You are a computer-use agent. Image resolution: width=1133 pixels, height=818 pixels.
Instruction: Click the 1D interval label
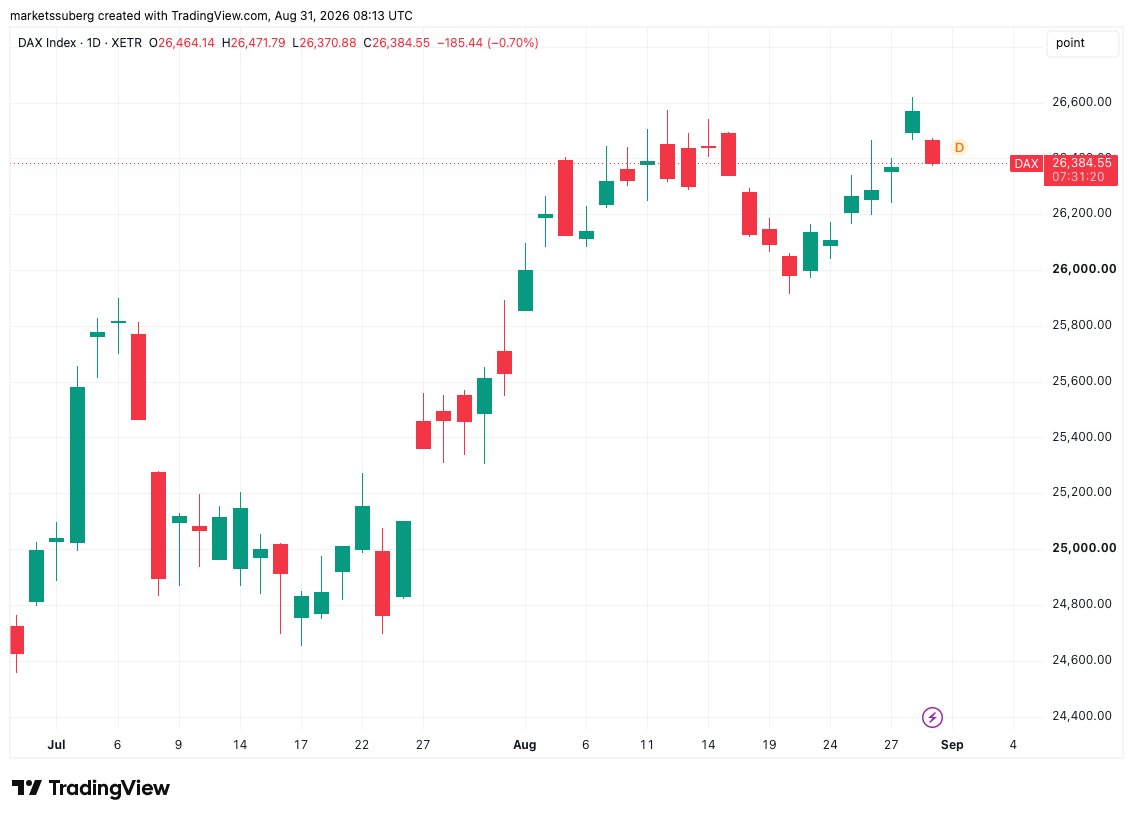pyautogui.click(x=94, y=43)
